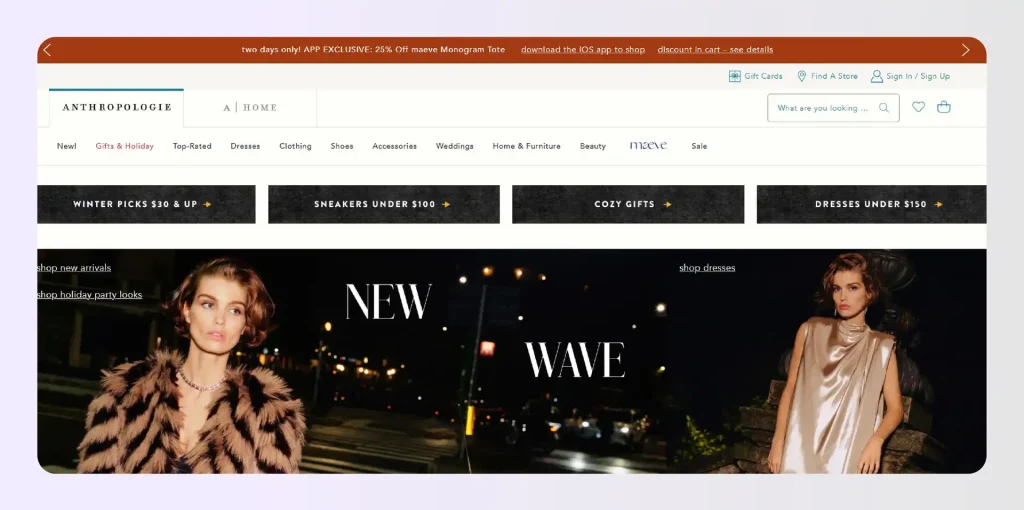The image size is (1024, 510).
Task: Open the maeve brand menu
Action: coord(648,146)
